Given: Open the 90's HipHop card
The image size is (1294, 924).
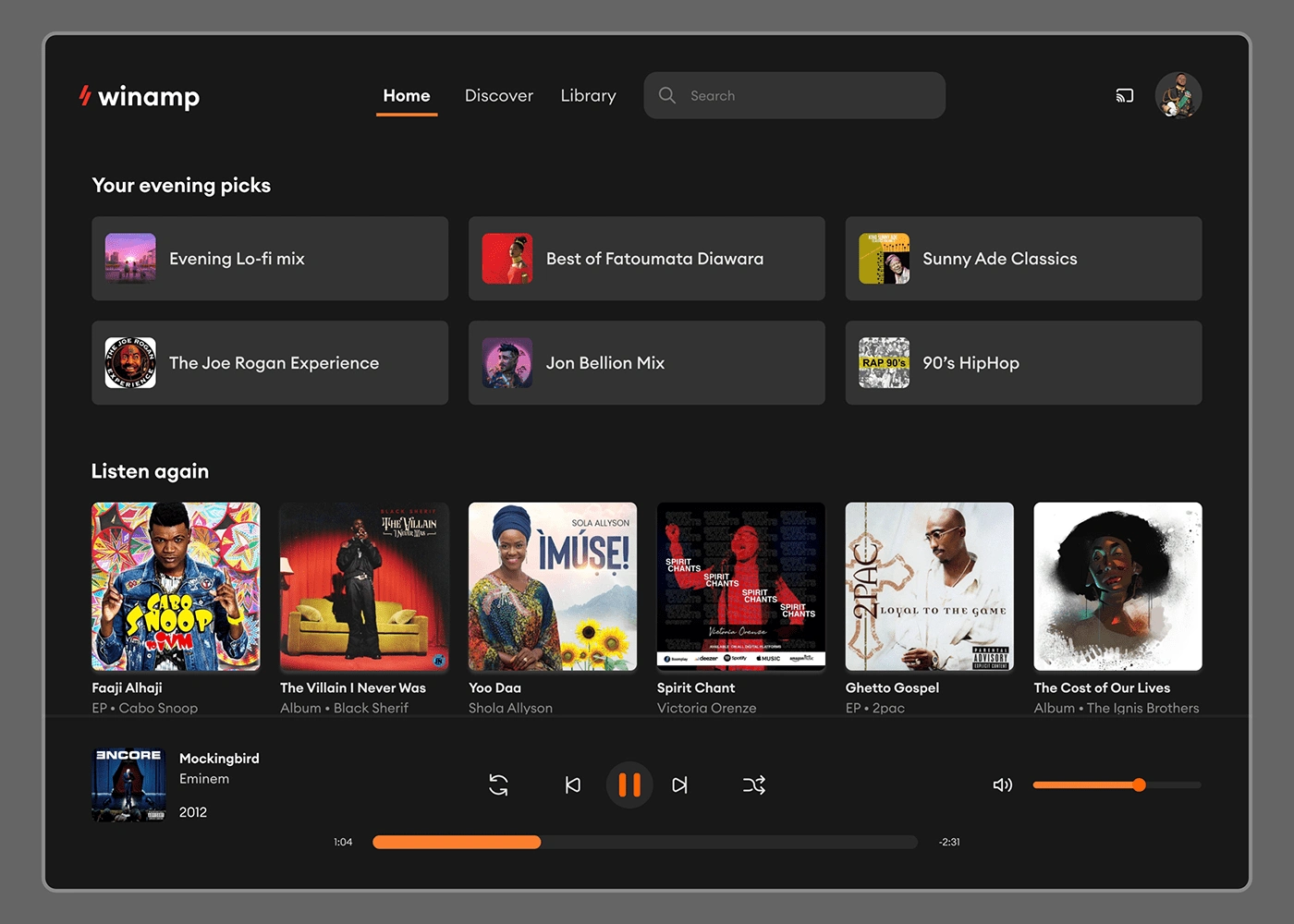Looking at the screenshot, I should [1024, 363].
